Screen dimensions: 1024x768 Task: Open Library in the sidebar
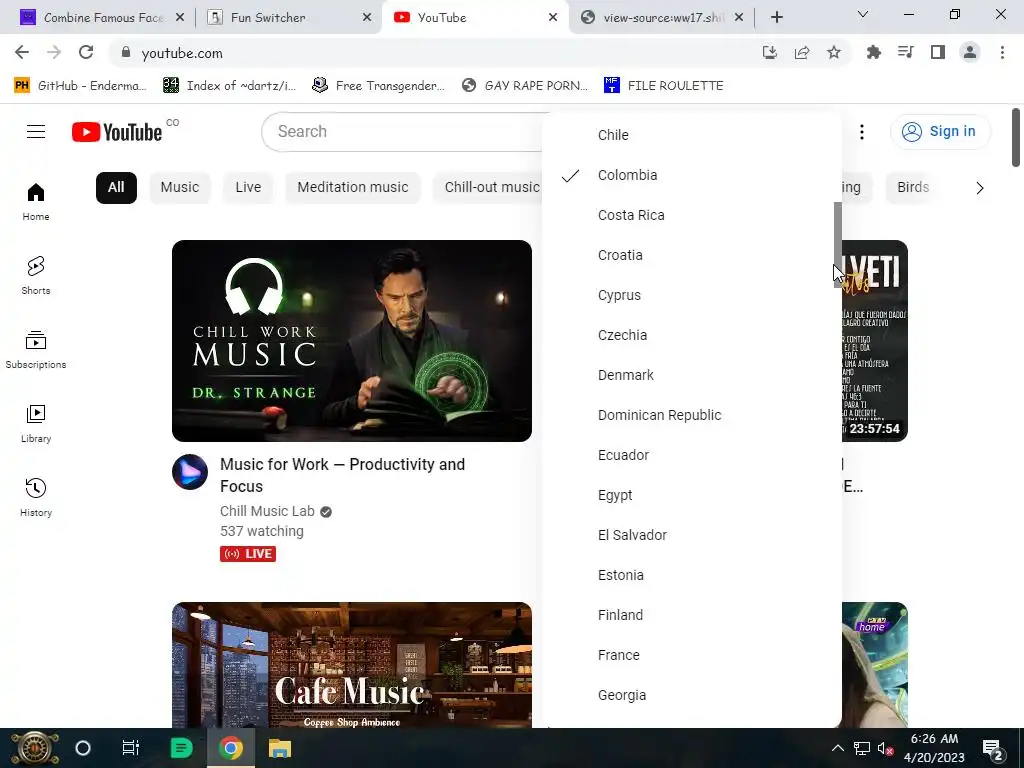pos(36,424)
